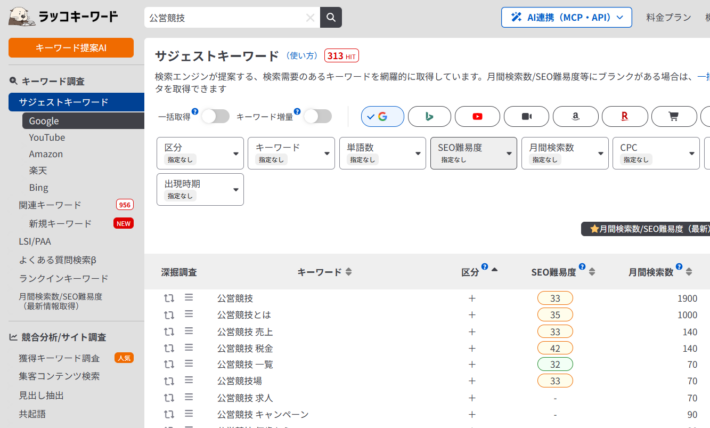Click the help icon beside SEO難易度 column header
The image size is (710, 428).
click(x=582, y=267)
